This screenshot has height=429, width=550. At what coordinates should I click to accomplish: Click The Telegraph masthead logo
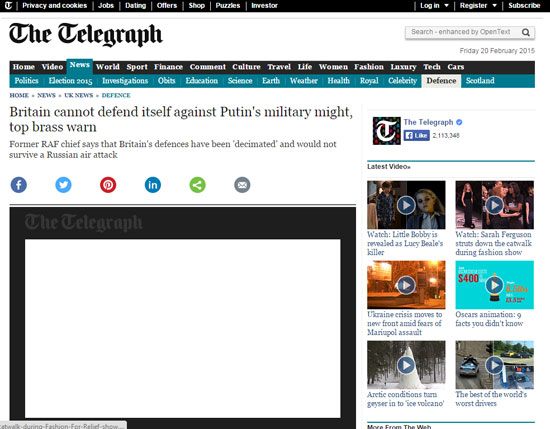click(86, 34)
